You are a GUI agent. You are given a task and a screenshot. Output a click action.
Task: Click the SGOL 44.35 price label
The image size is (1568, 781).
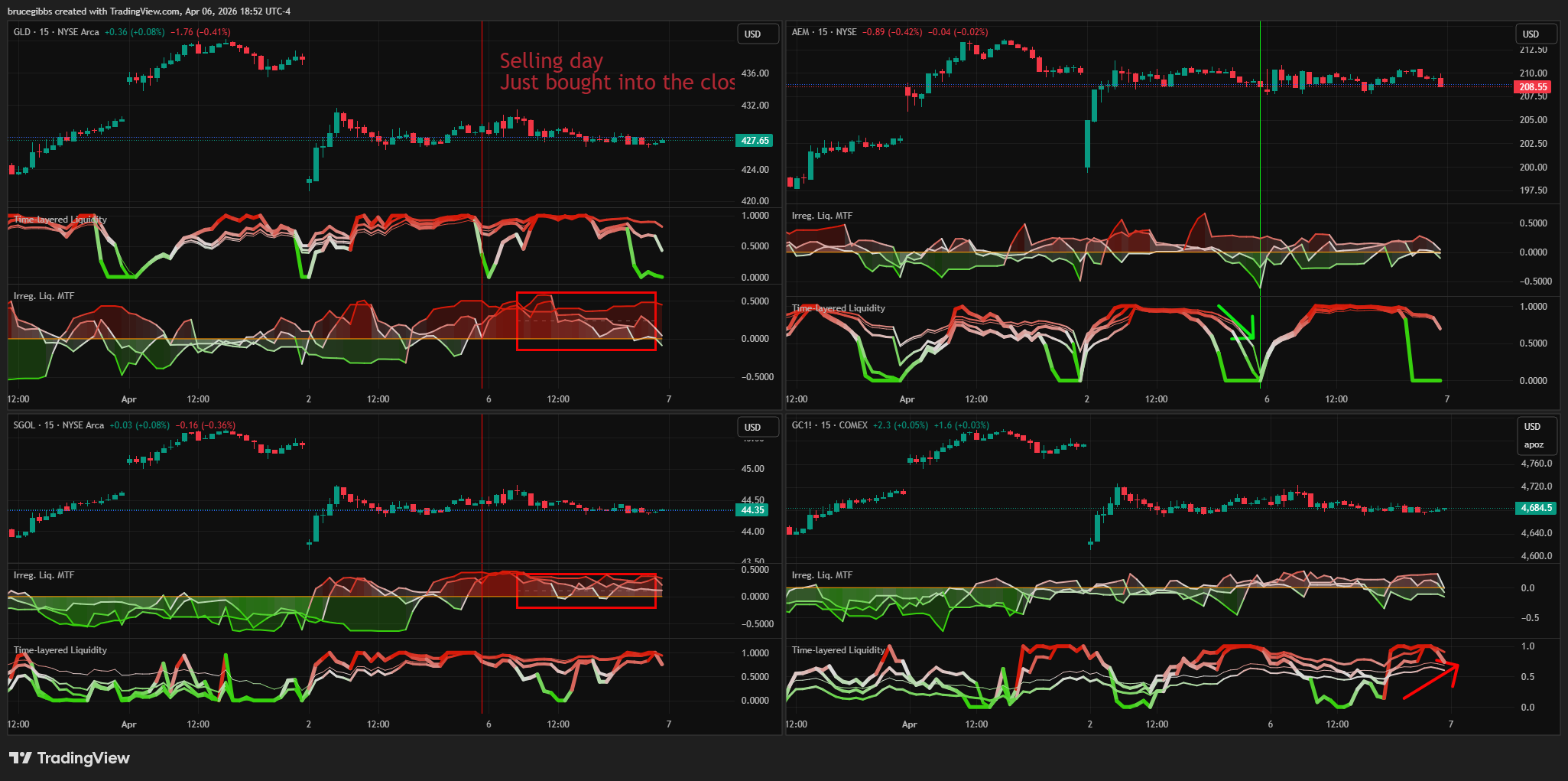coord(752,510)
